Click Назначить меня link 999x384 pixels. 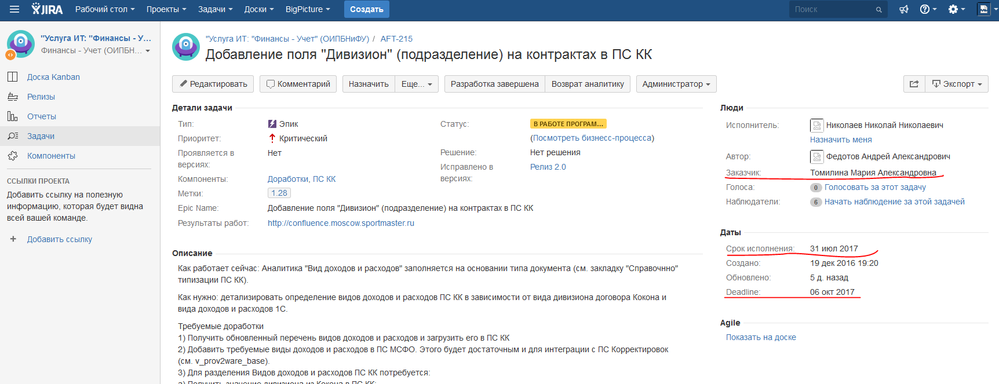tap(841, 139)
